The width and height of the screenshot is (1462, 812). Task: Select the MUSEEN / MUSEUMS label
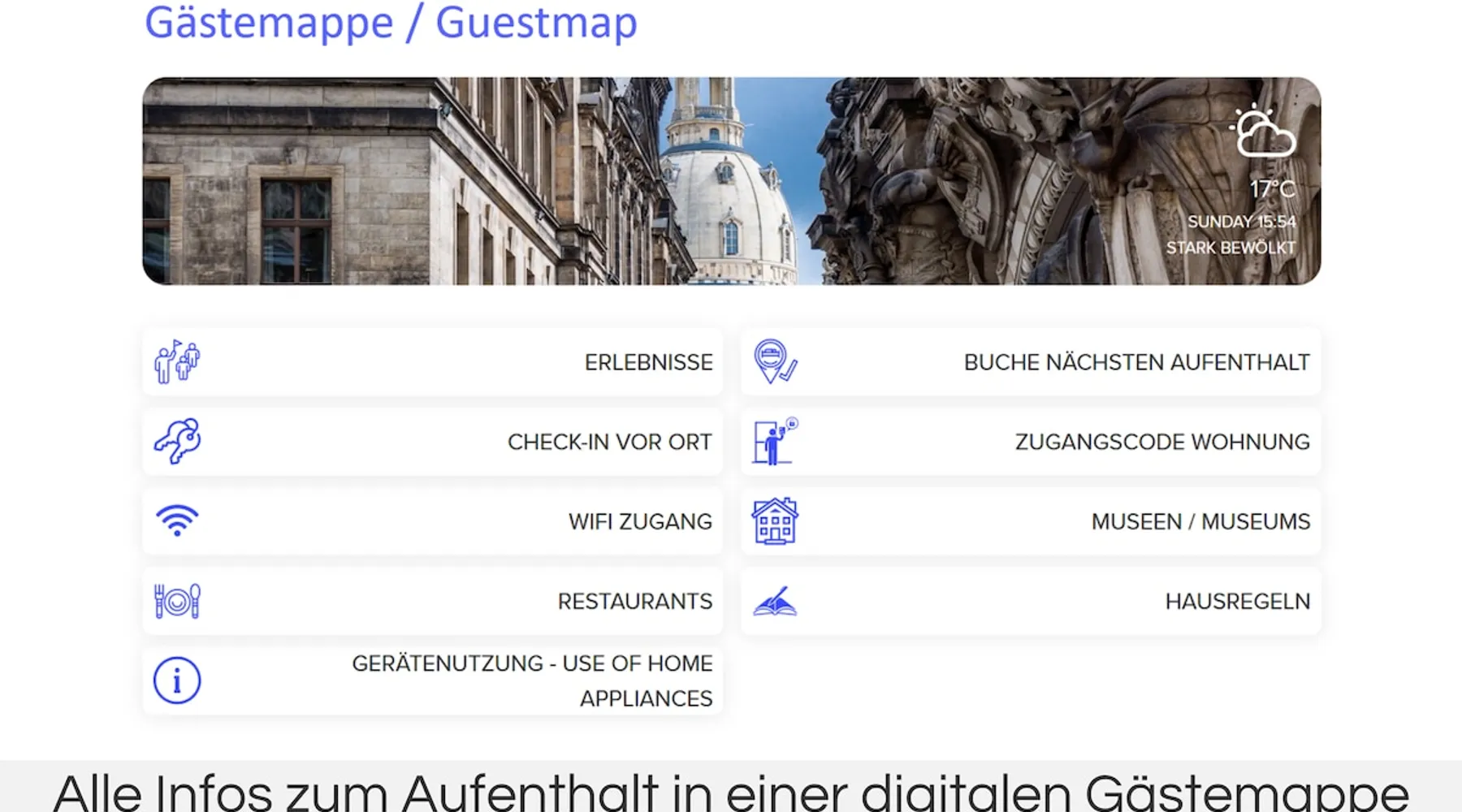coord(1200,521)
